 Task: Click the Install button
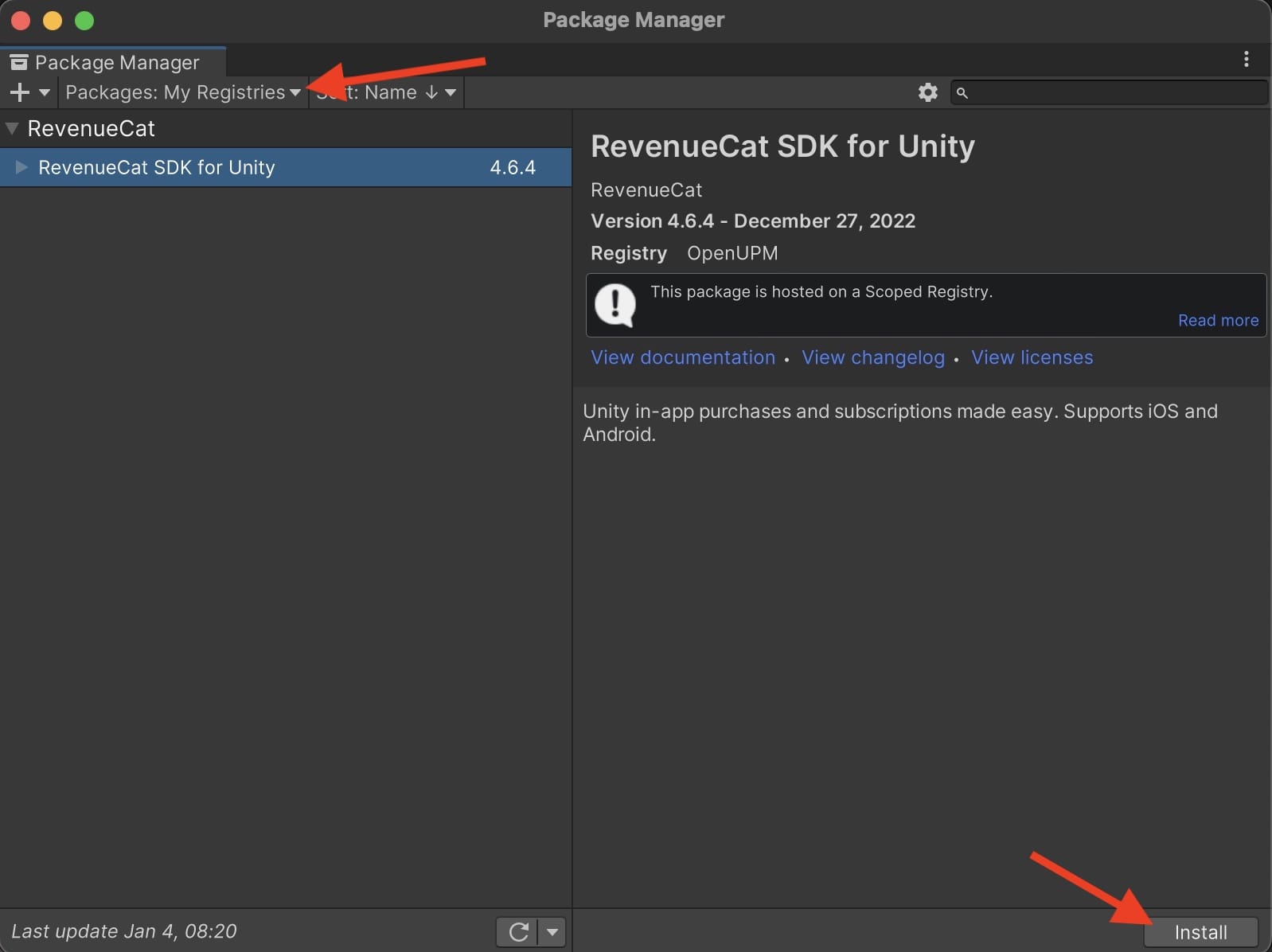[x=1200, y=931]
